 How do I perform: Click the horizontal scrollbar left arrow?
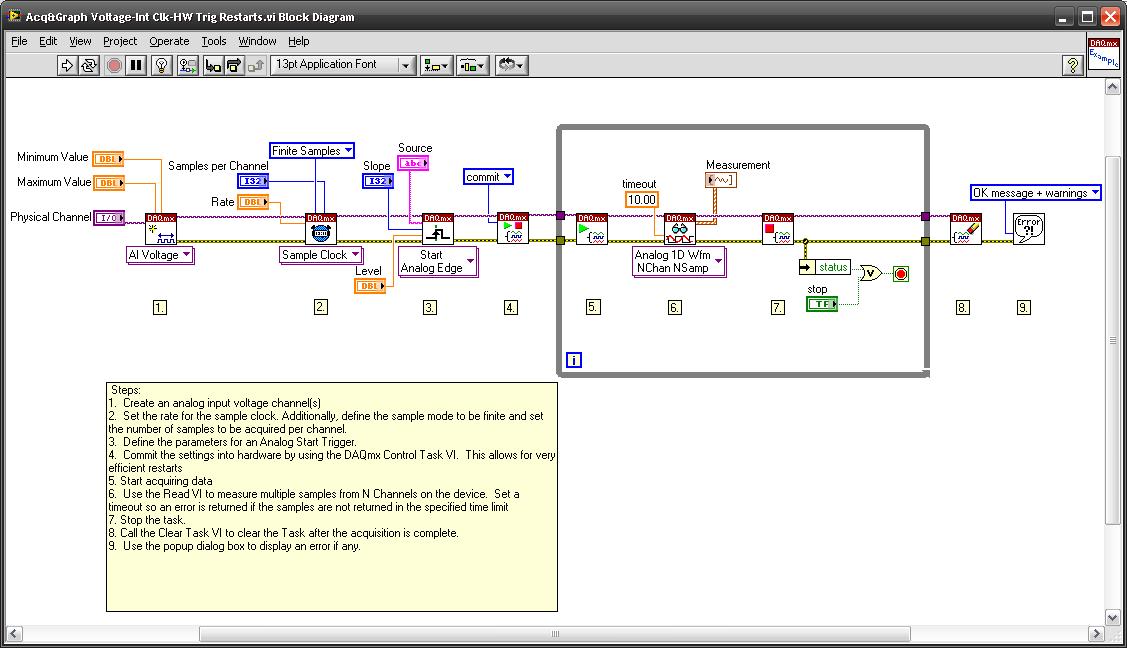pyautogui.click(x=14, y=634)
